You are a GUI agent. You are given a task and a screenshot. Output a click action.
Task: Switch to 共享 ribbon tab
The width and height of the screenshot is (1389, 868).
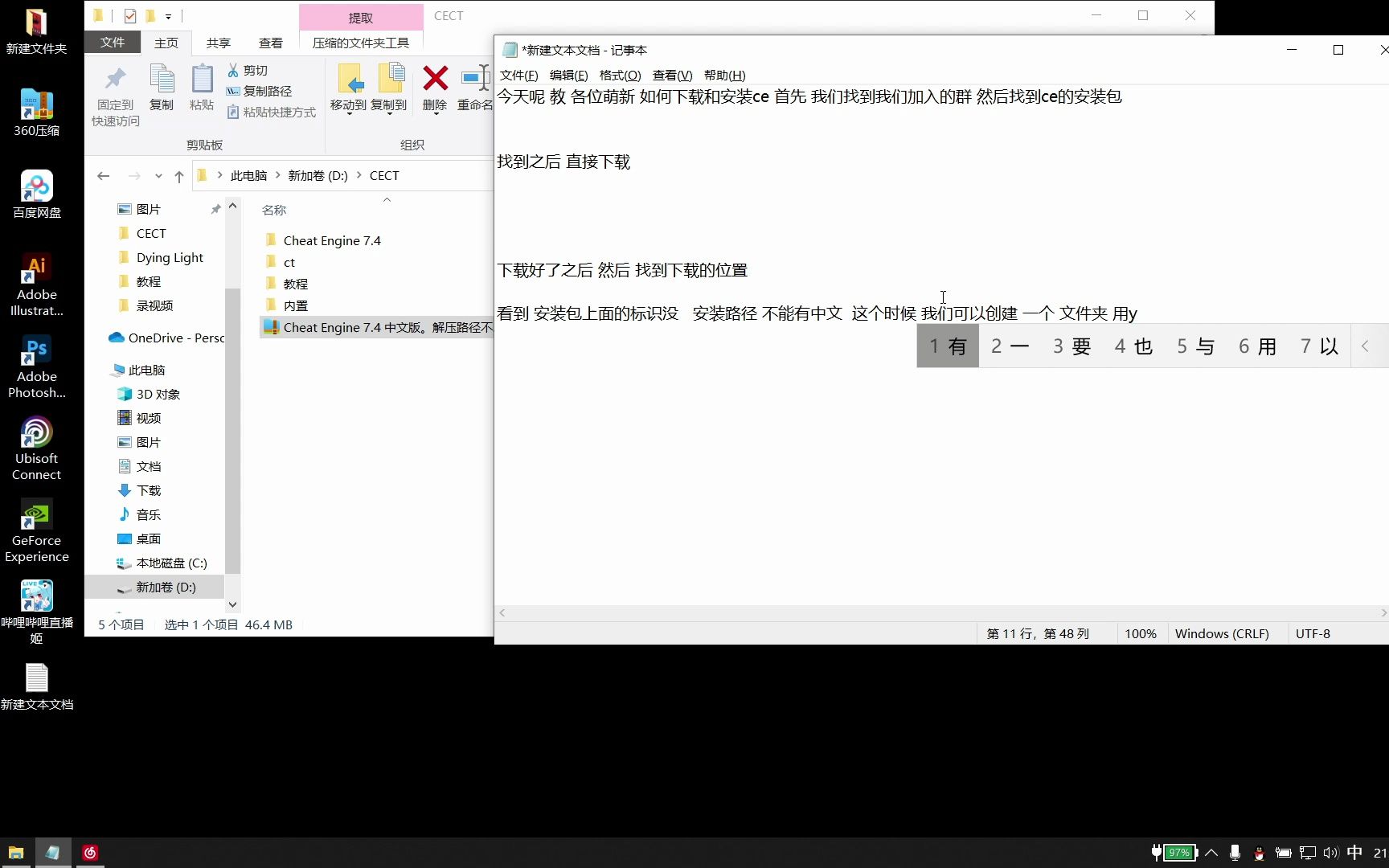219,43
